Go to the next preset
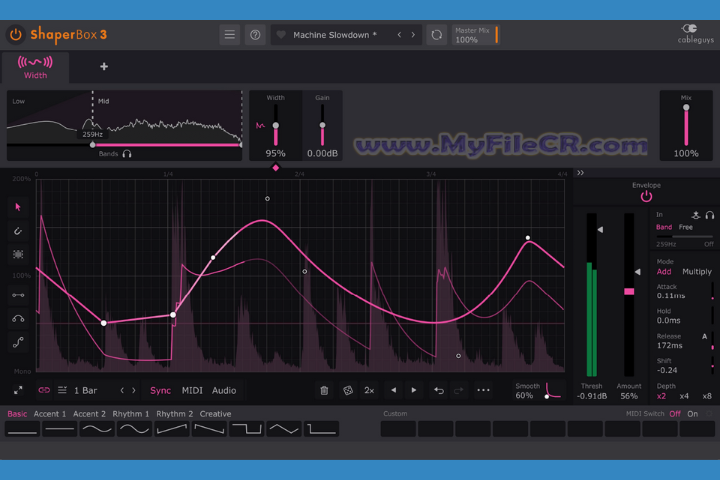The width and height of the screenshot is (720, 480). 413,35
